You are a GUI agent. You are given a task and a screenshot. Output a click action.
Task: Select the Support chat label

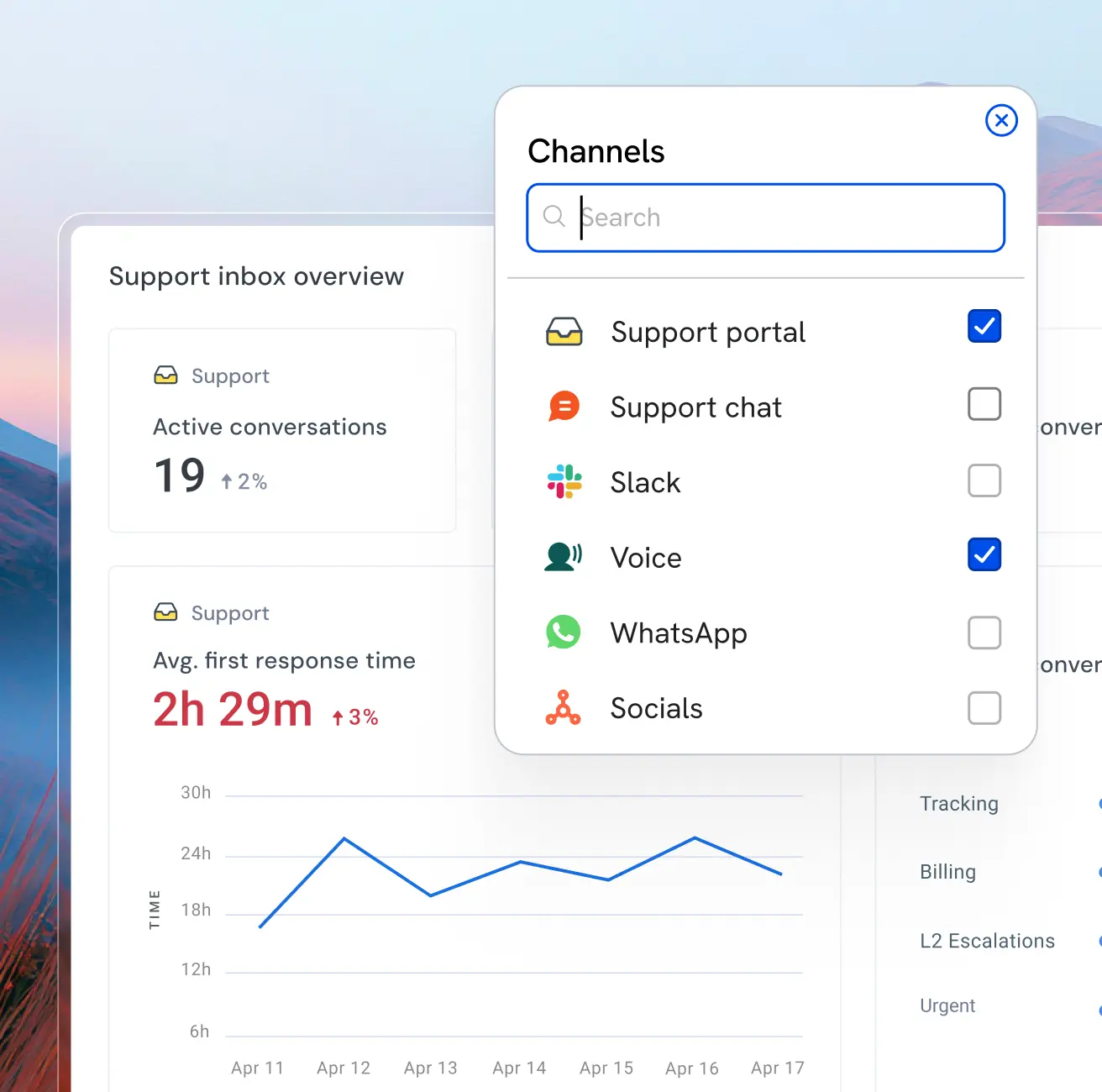click(x=696, y=407)
